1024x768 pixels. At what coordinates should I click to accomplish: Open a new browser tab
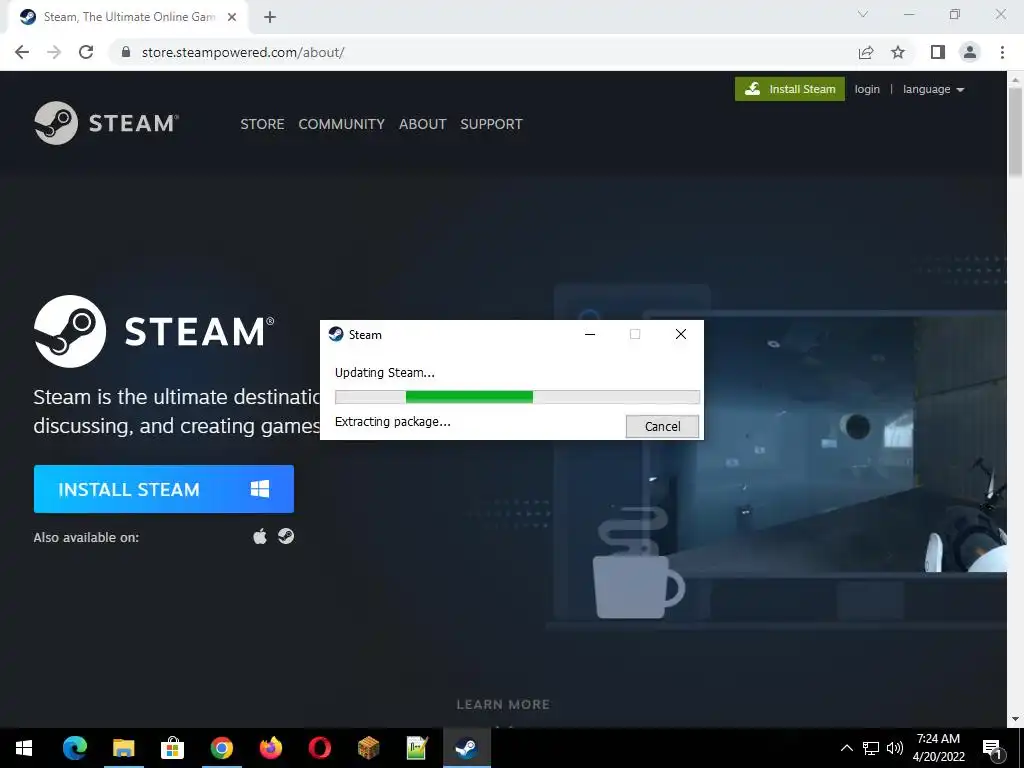(270, 18)
